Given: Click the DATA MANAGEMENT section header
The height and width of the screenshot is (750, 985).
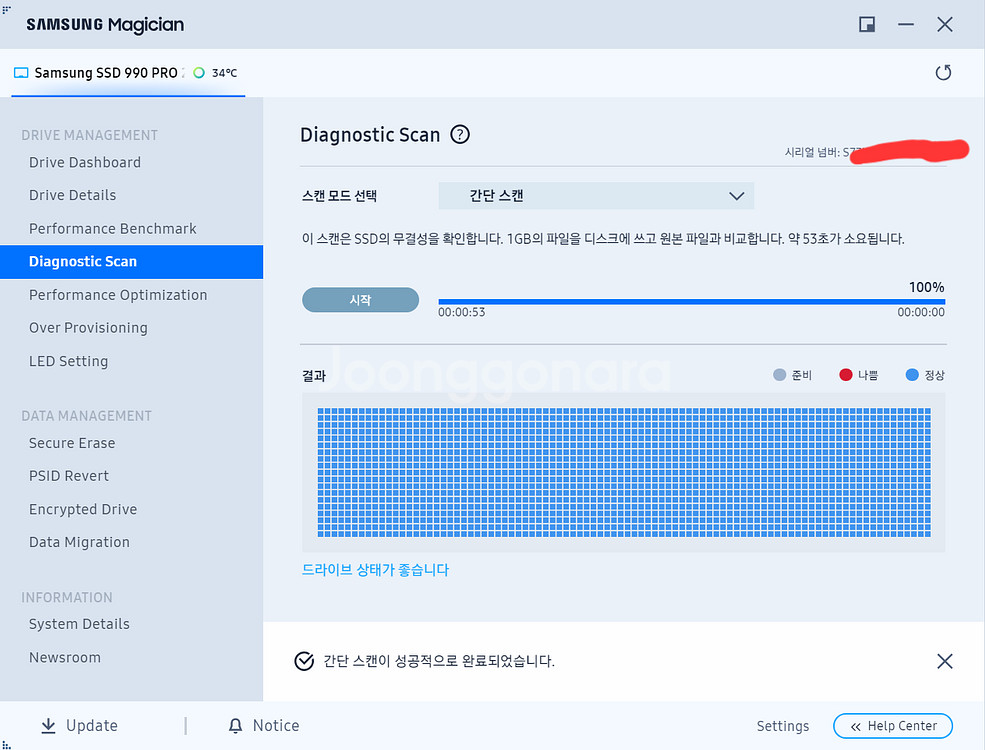Looking at the screenshot, I should click(x=86, y=416).
